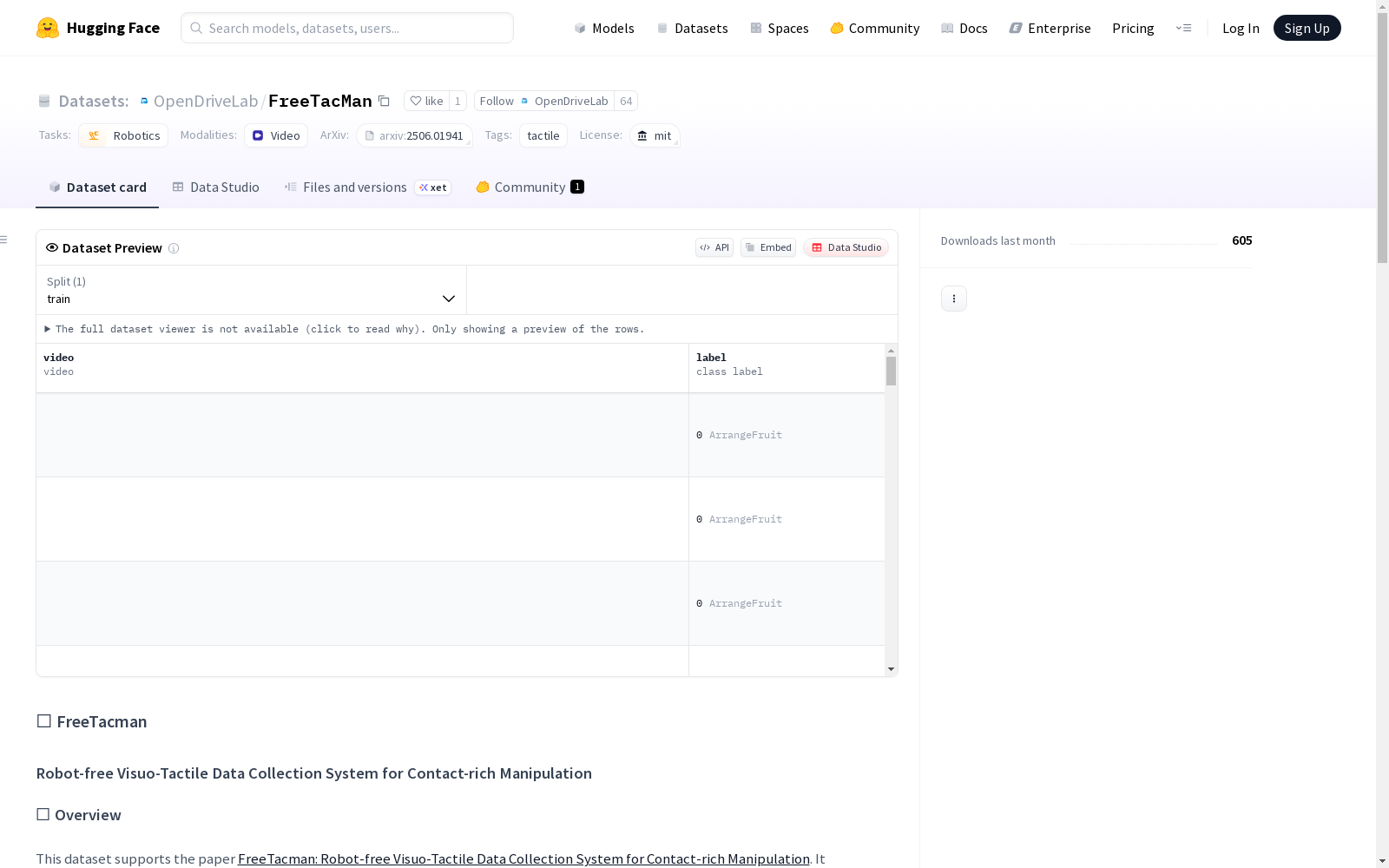Open the arxiv:2506.01941 tag
Image resolution: width=1389 pixels, height=868 pixels.
(414, 135)
